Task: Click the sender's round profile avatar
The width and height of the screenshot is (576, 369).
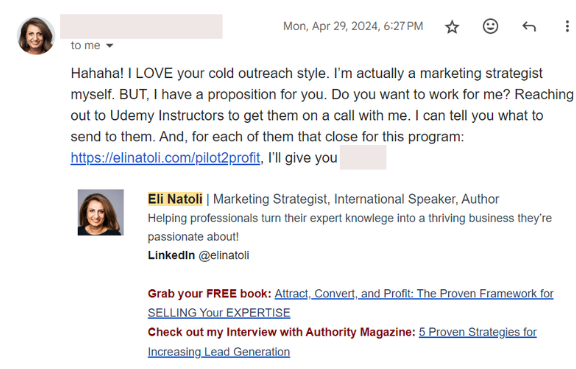Action: tap(36, 36)
